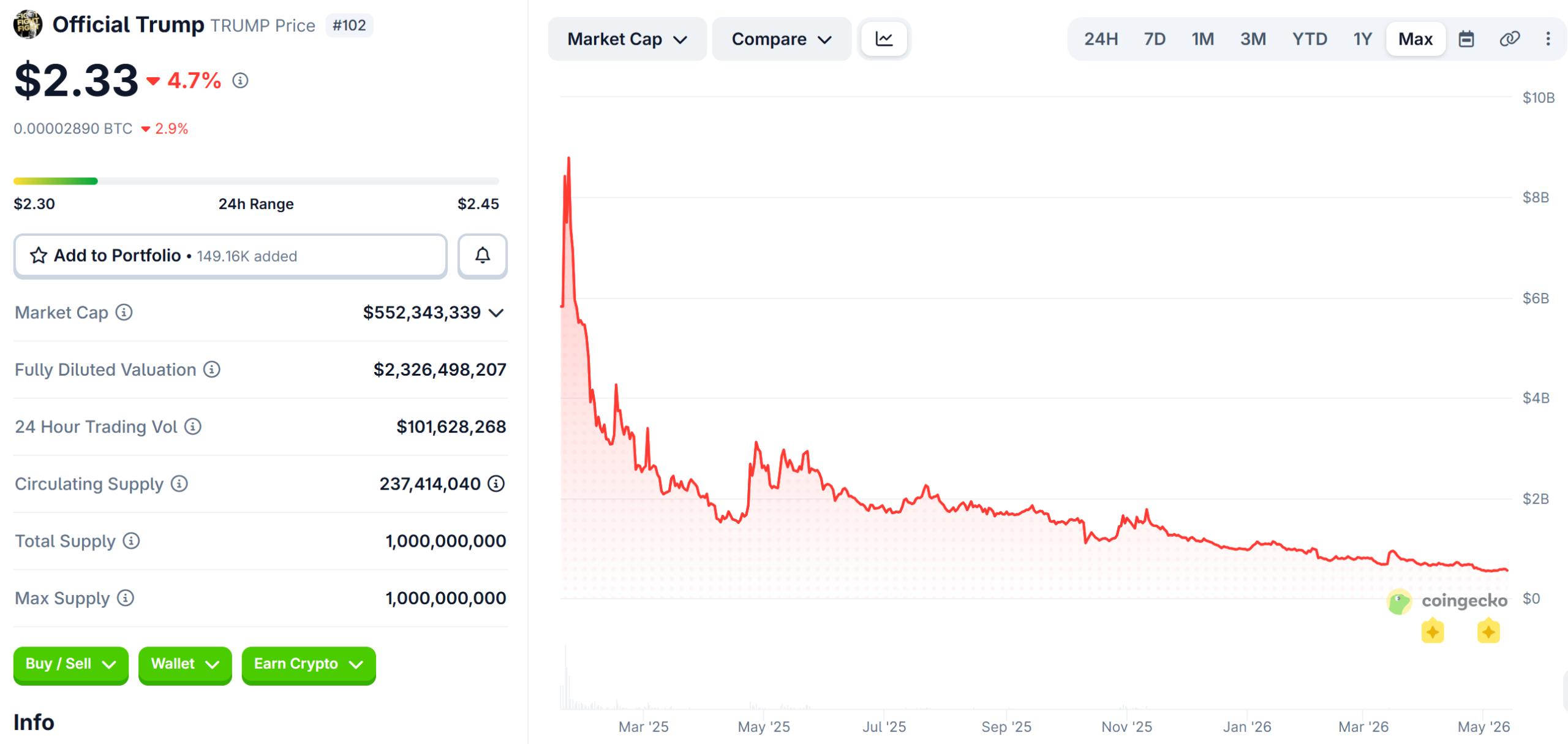Open the chart's three-dot more menu
The width and height of the screenshot is (1568, 744).
[1548, 39]
